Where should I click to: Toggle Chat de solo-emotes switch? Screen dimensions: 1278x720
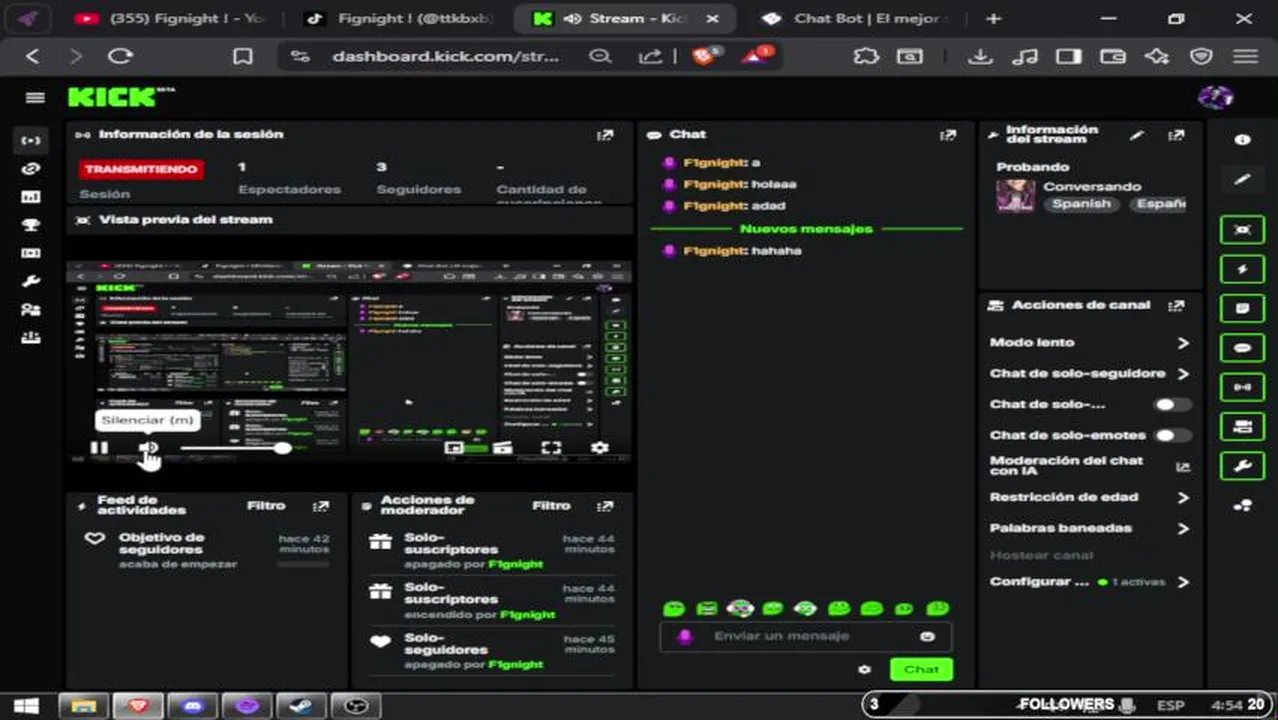(x=1172, y=436)
